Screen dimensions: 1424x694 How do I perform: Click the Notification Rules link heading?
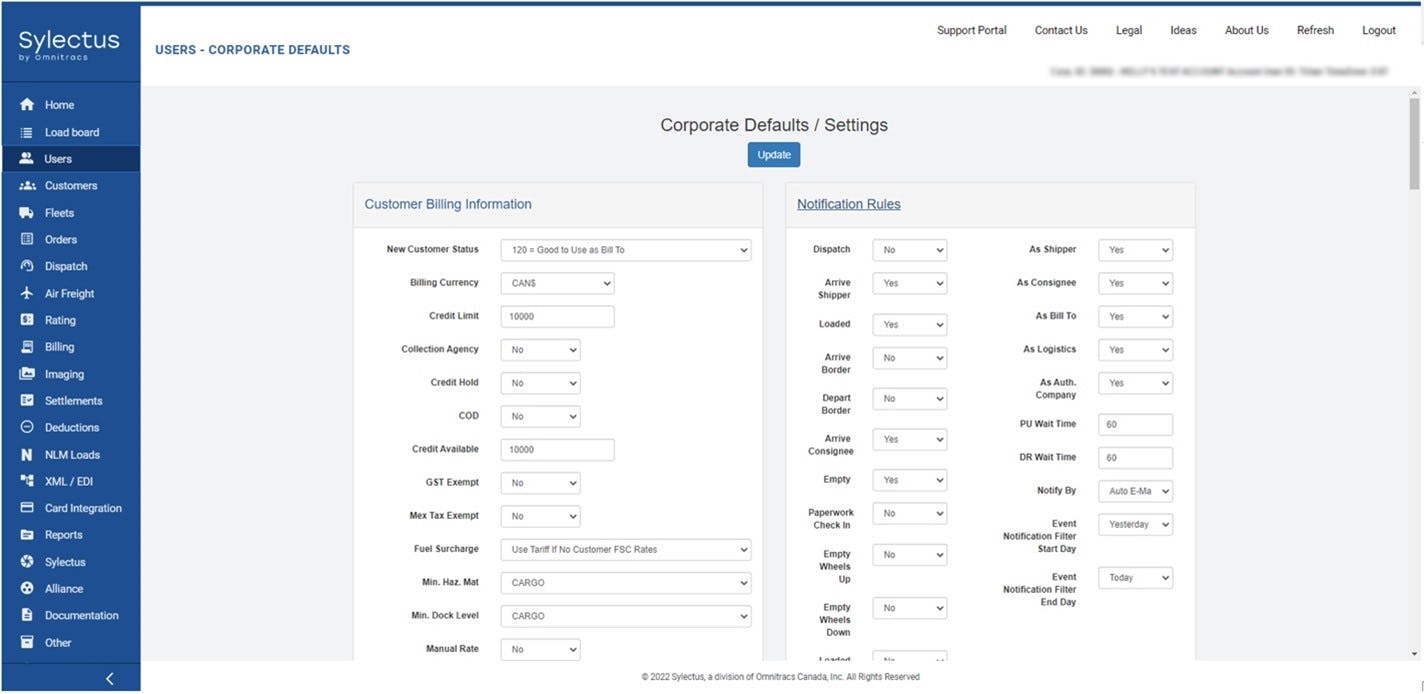point(849,204)
